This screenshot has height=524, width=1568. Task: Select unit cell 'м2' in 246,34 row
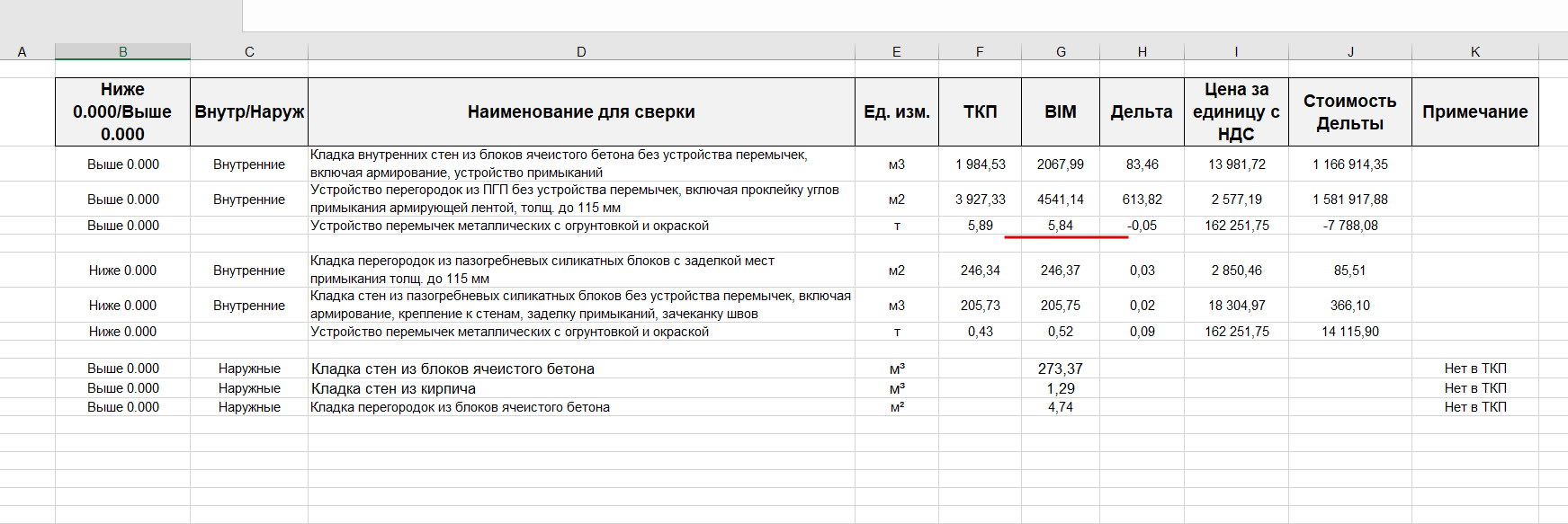coord(897,271)
